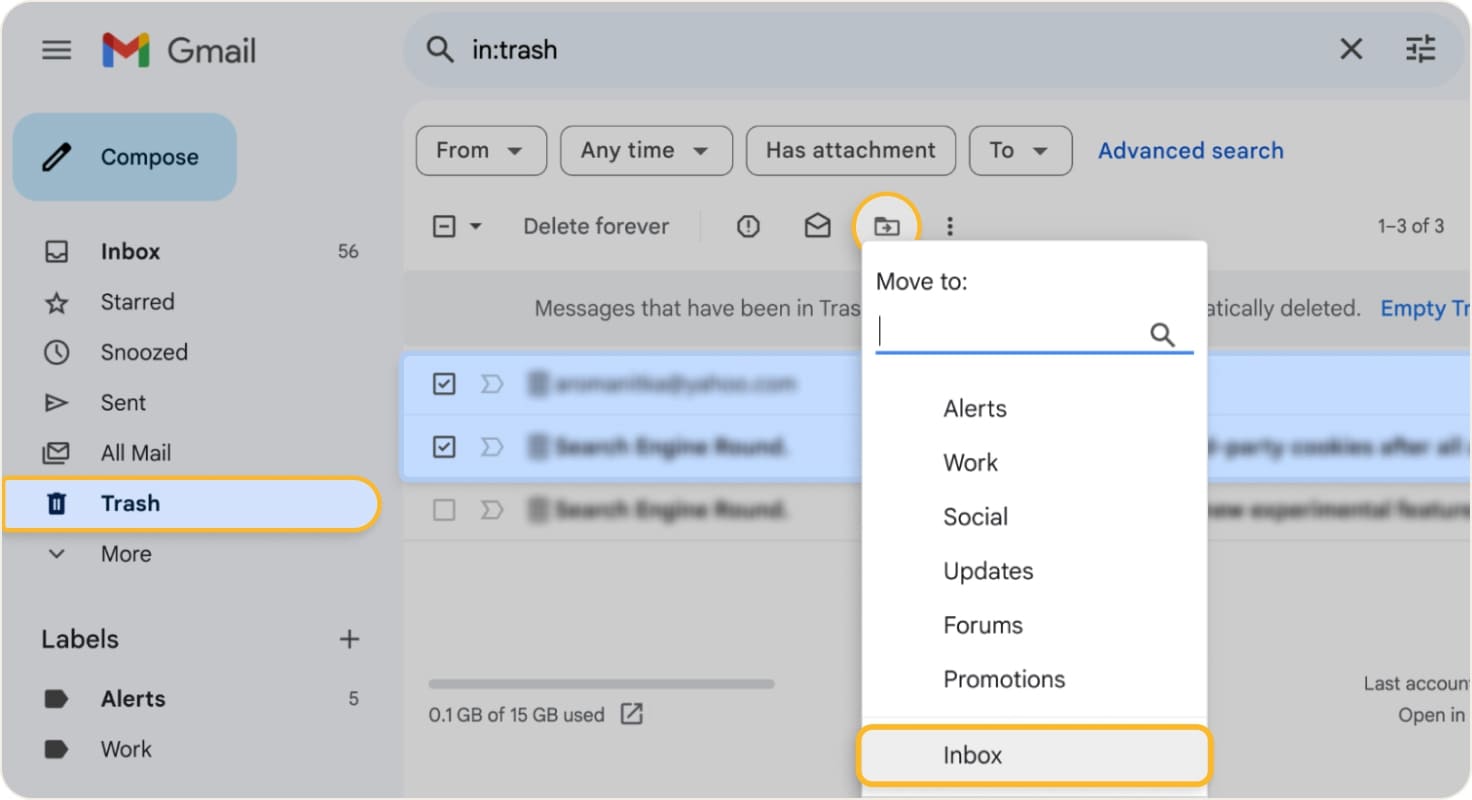
Task: Select Promotions in Move to menu
Action: click(x=1004, y=679)
